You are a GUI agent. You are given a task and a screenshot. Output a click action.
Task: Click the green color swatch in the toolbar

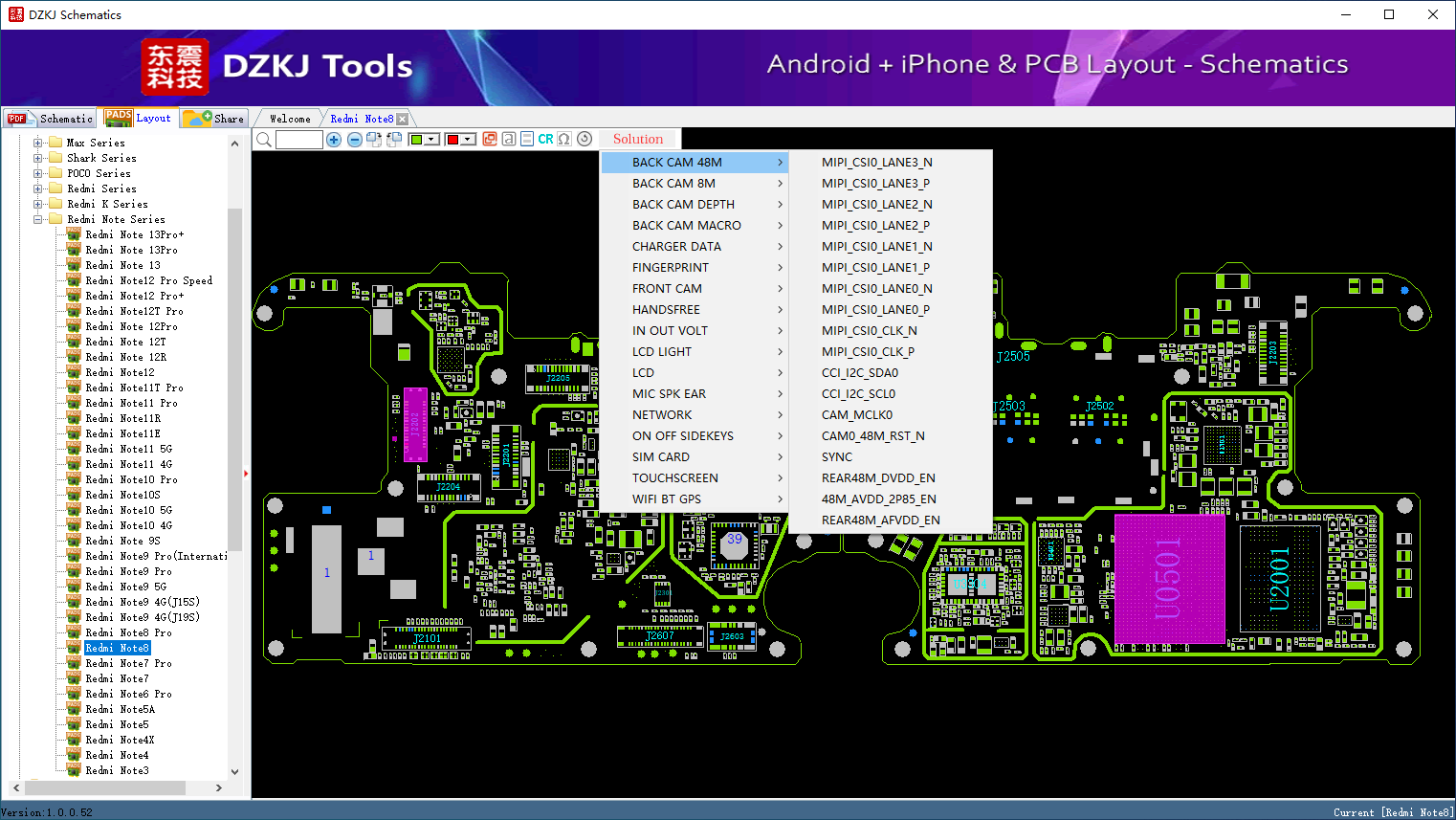tap(416, 140)
